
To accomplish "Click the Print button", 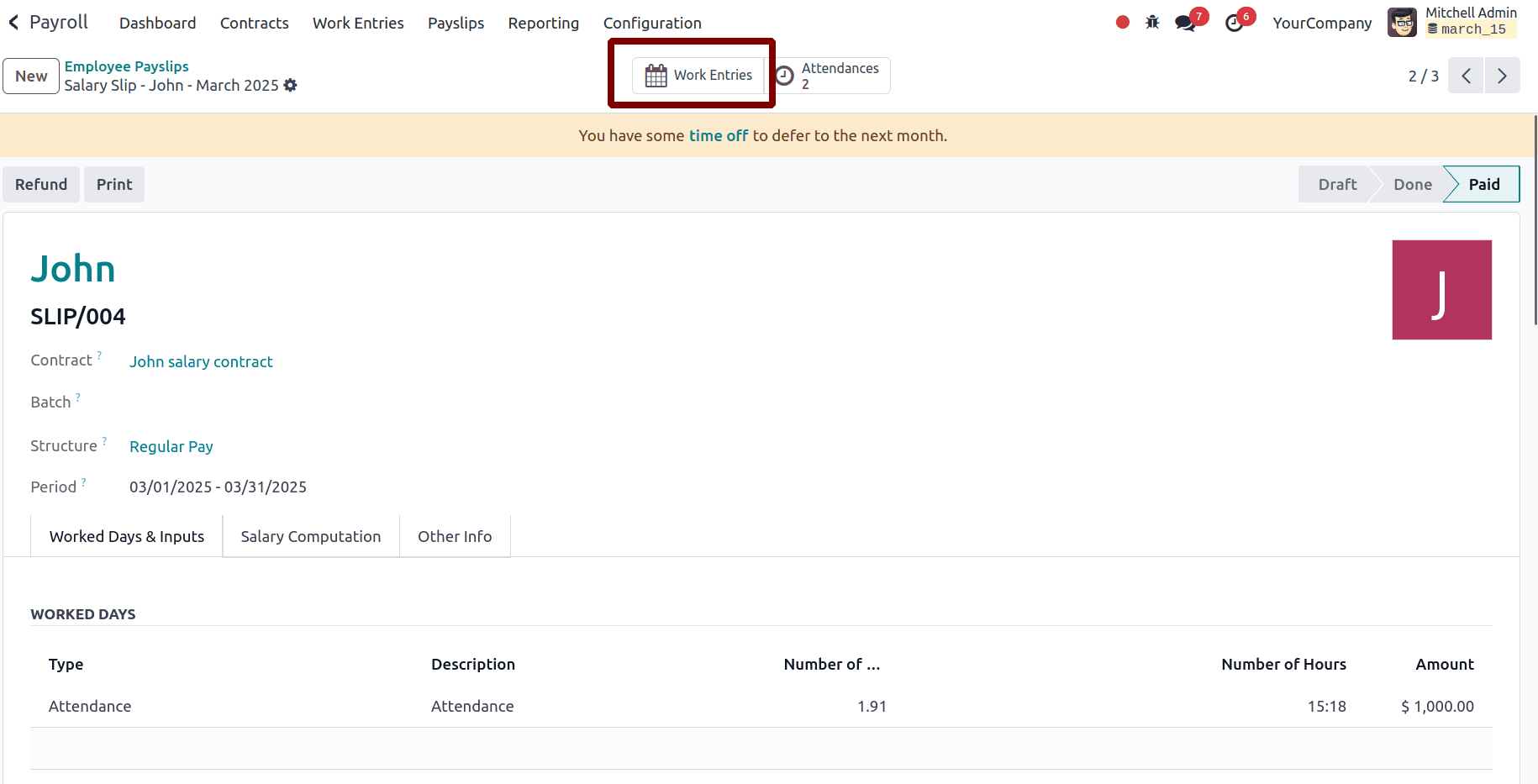I will pos(114,184).
